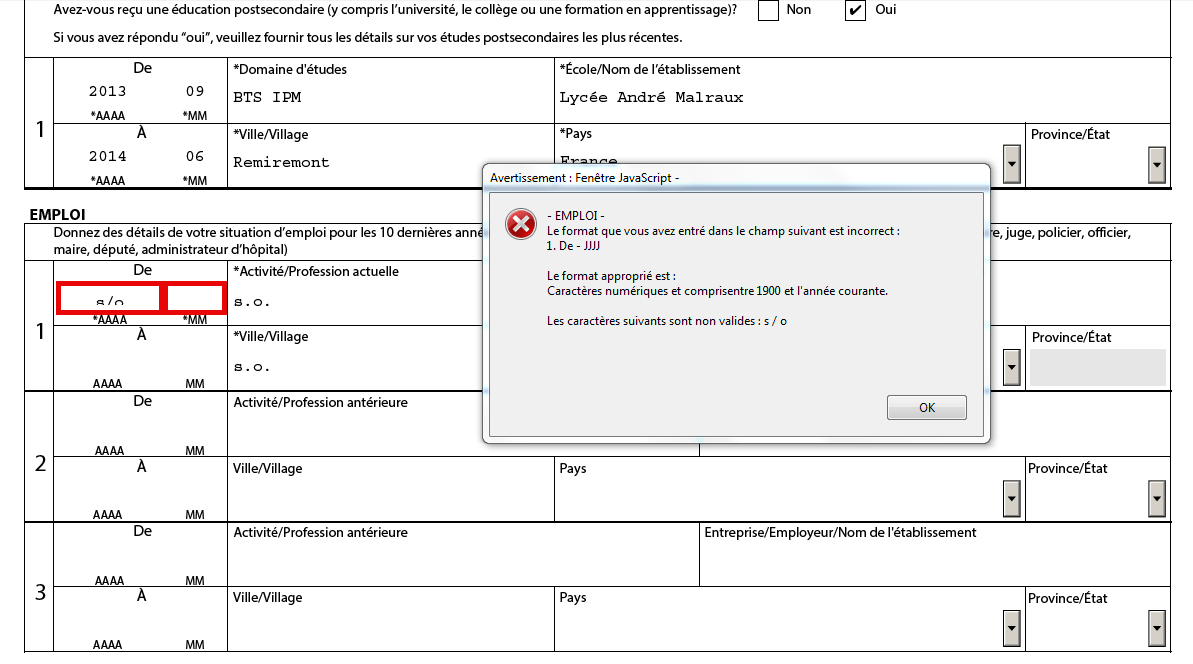Click OK in the JavaScript warning dialog
Image resolution: width=1193 pixels, height=664 pixels.
pos(926,408)
